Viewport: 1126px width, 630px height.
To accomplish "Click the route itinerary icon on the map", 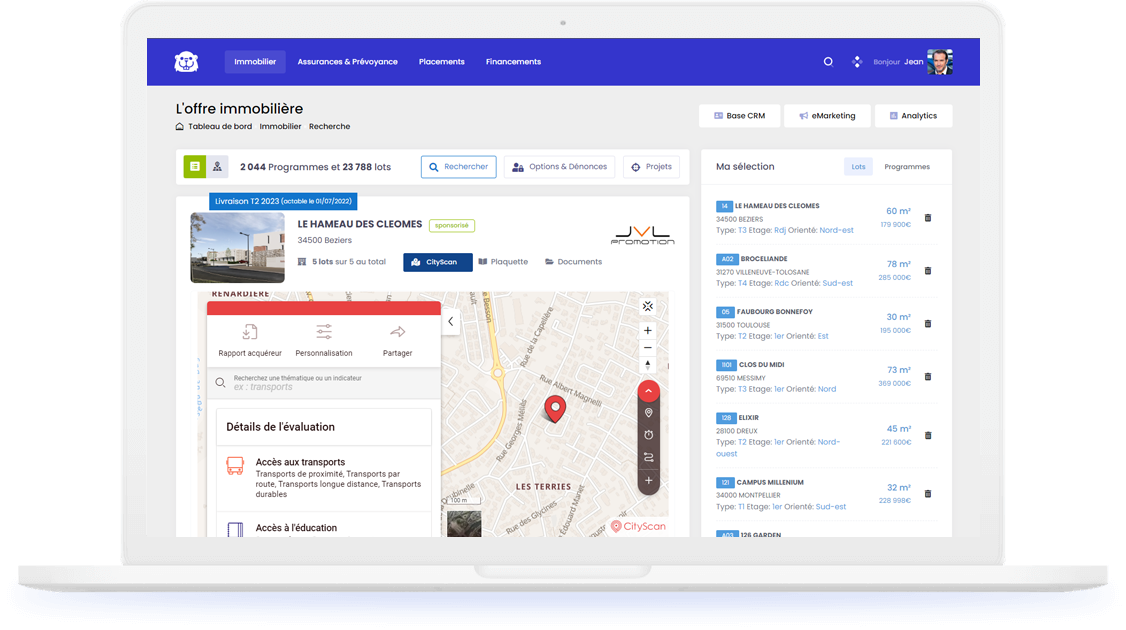I will tap(648, 456).
